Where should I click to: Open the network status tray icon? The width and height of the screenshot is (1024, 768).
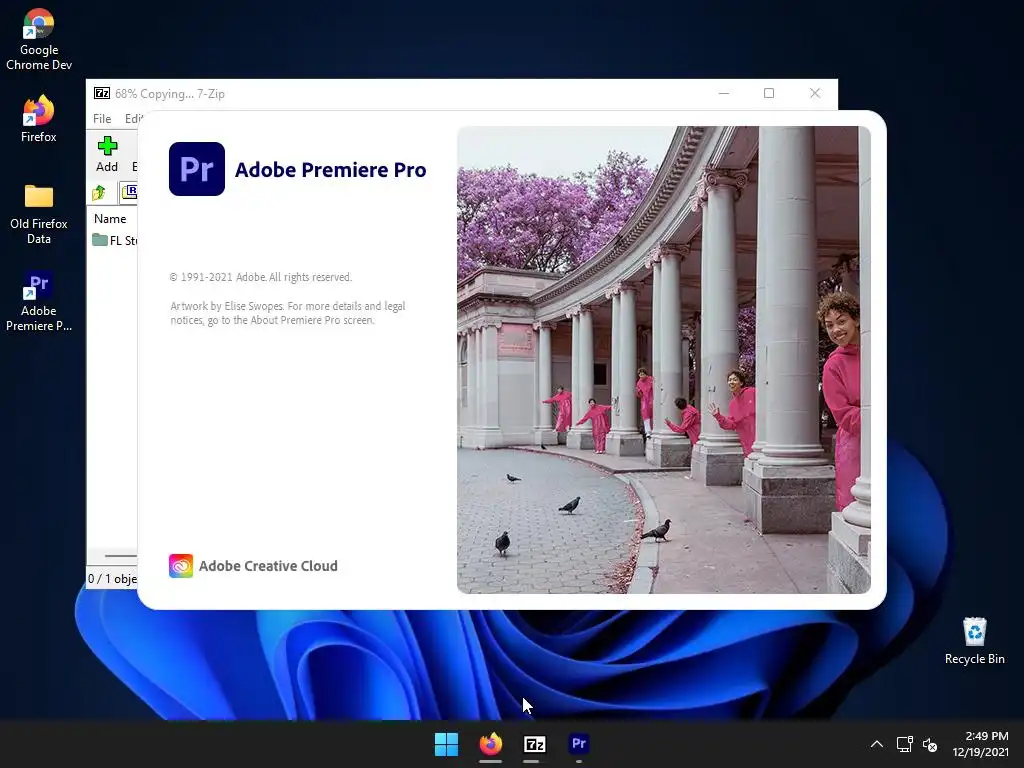904,744
